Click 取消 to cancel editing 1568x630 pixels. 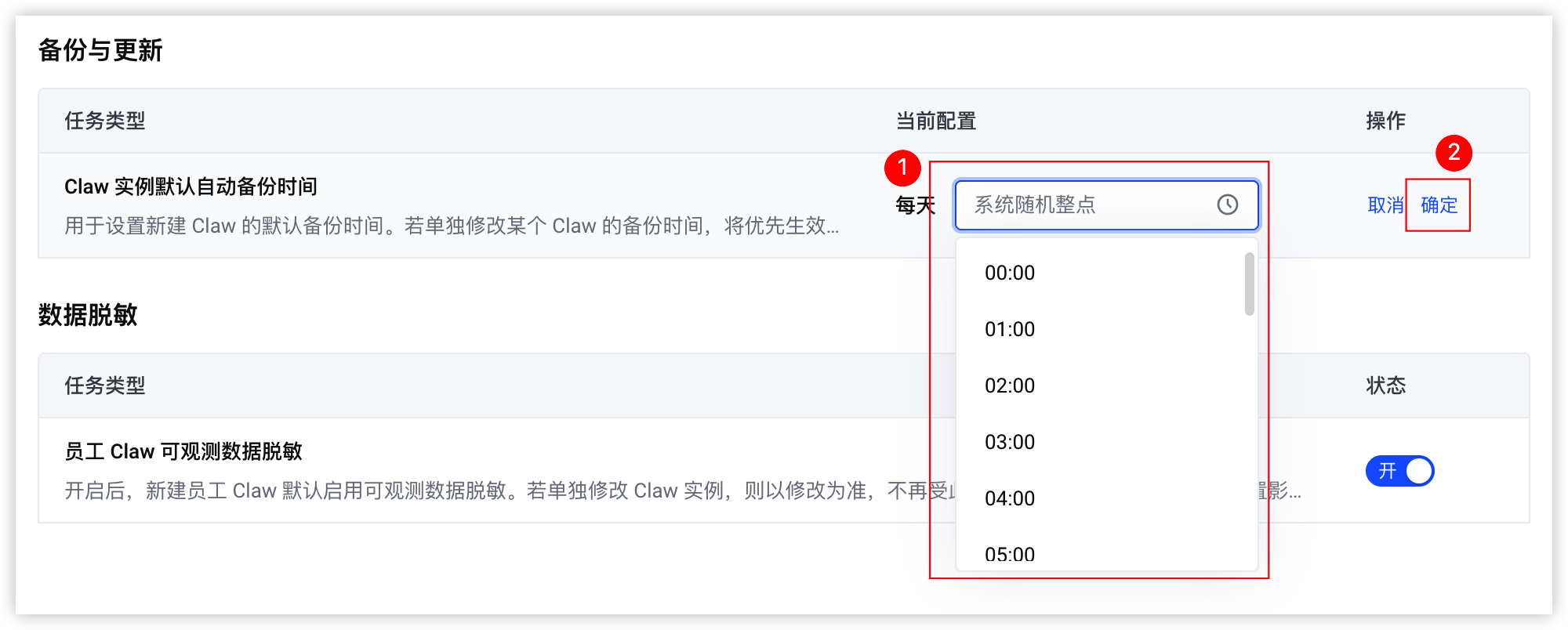(1385, 205)
